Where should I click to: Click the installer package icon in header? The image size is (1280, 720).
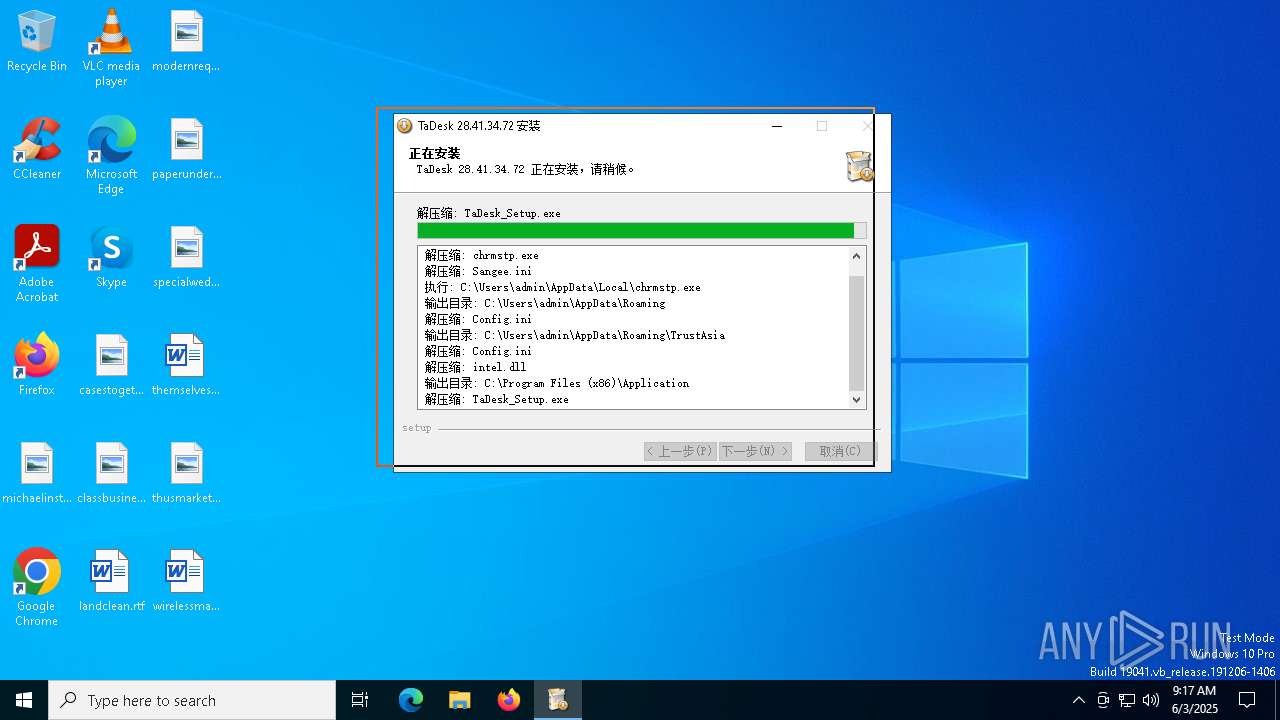click(858, 166)
